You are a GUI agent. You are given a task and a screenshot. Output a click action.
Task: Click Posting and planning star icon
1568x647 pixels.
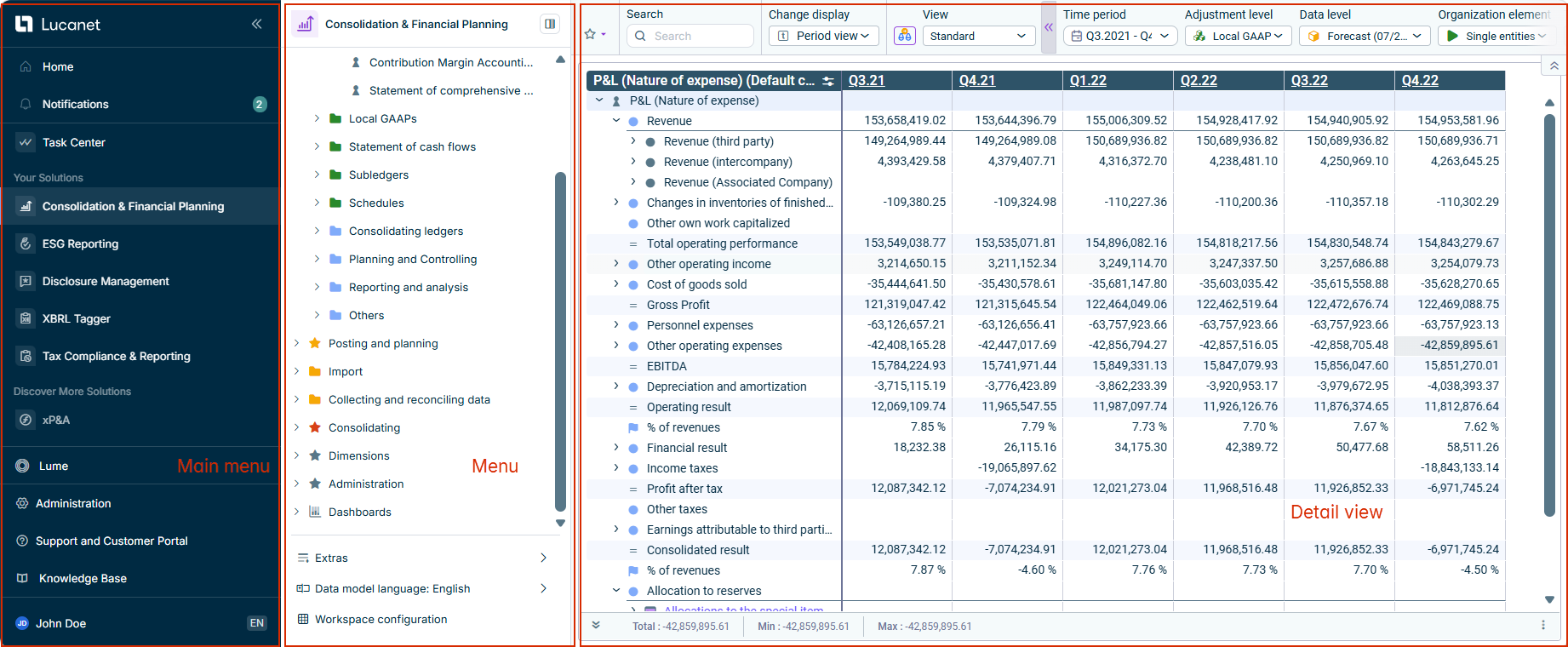tap(315, 343)
